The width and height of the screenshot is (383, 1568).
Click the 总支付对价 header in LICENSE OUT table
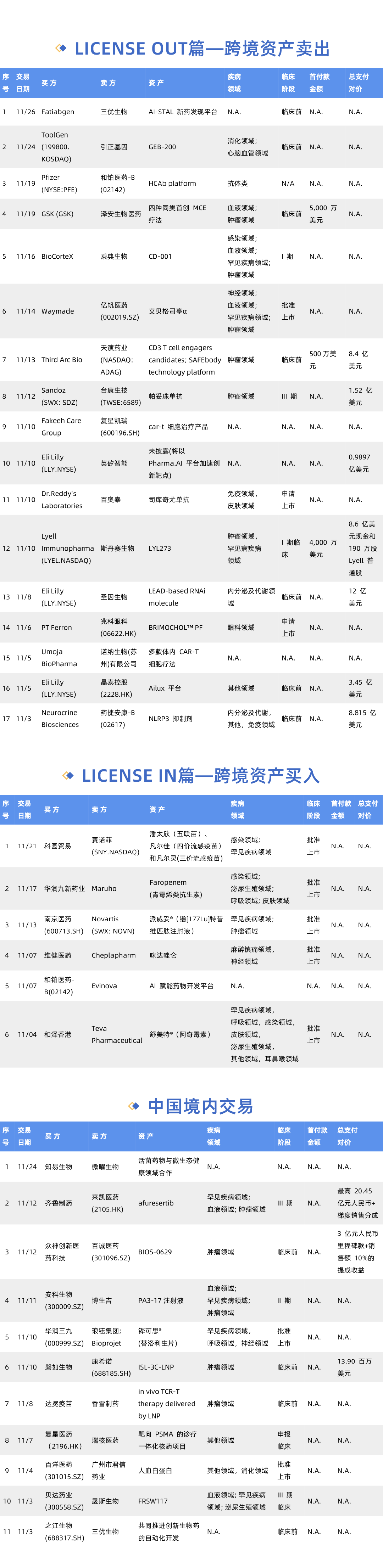pyautogui.click(x=359, y=83)
